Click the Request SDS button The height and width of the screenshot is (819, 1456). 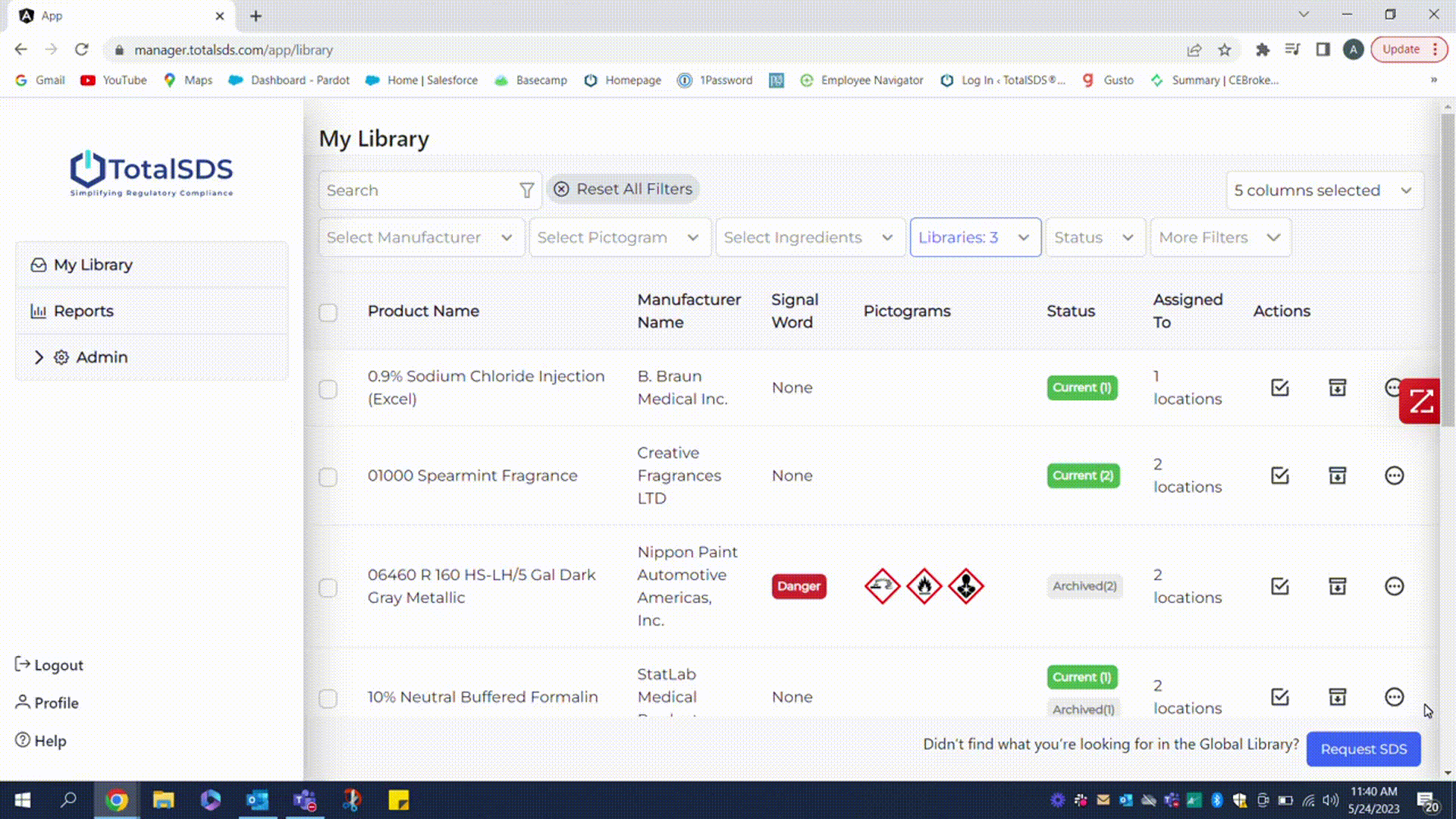[1363, 749]
